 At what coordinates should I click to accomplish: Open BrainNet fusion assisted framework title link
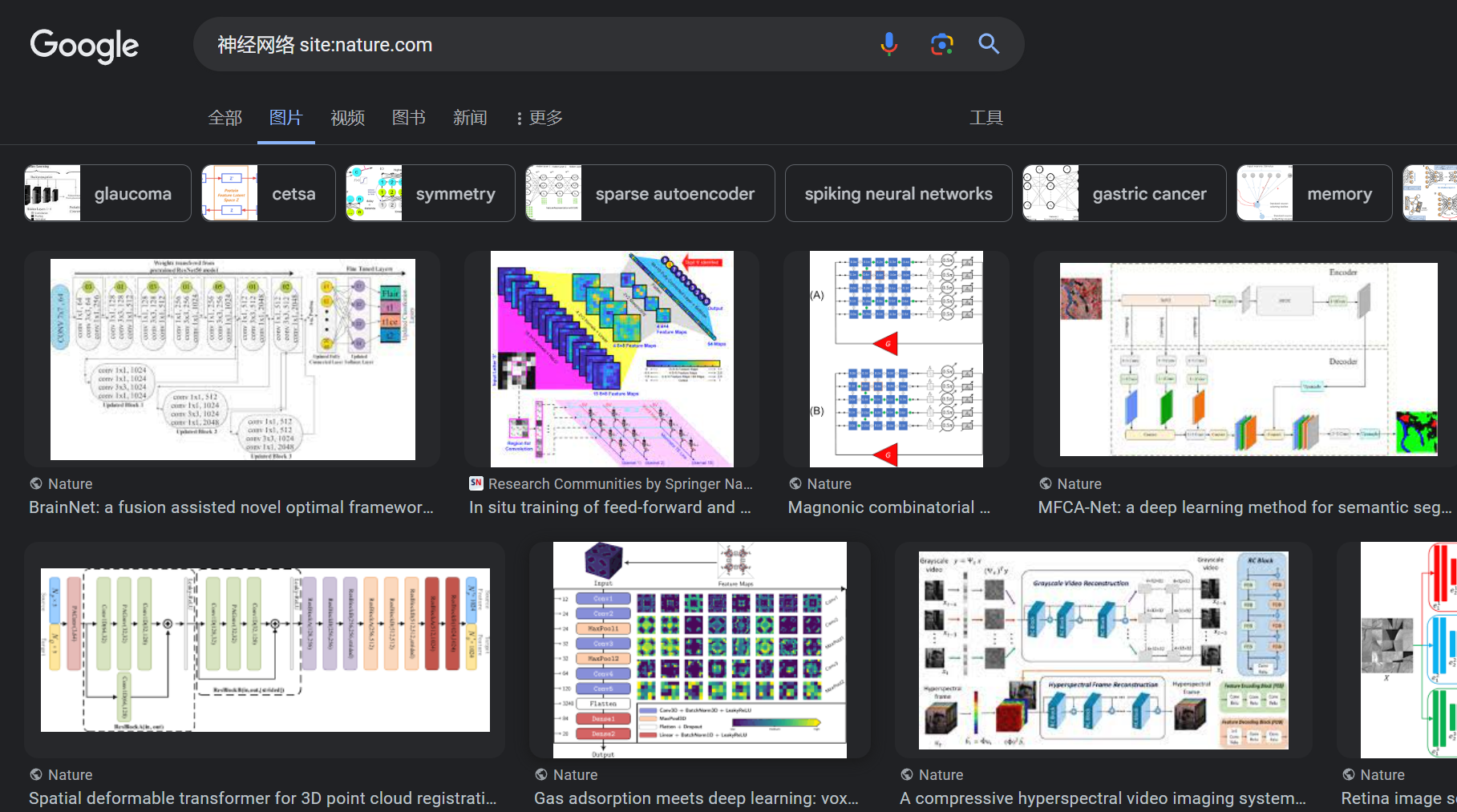231,507
